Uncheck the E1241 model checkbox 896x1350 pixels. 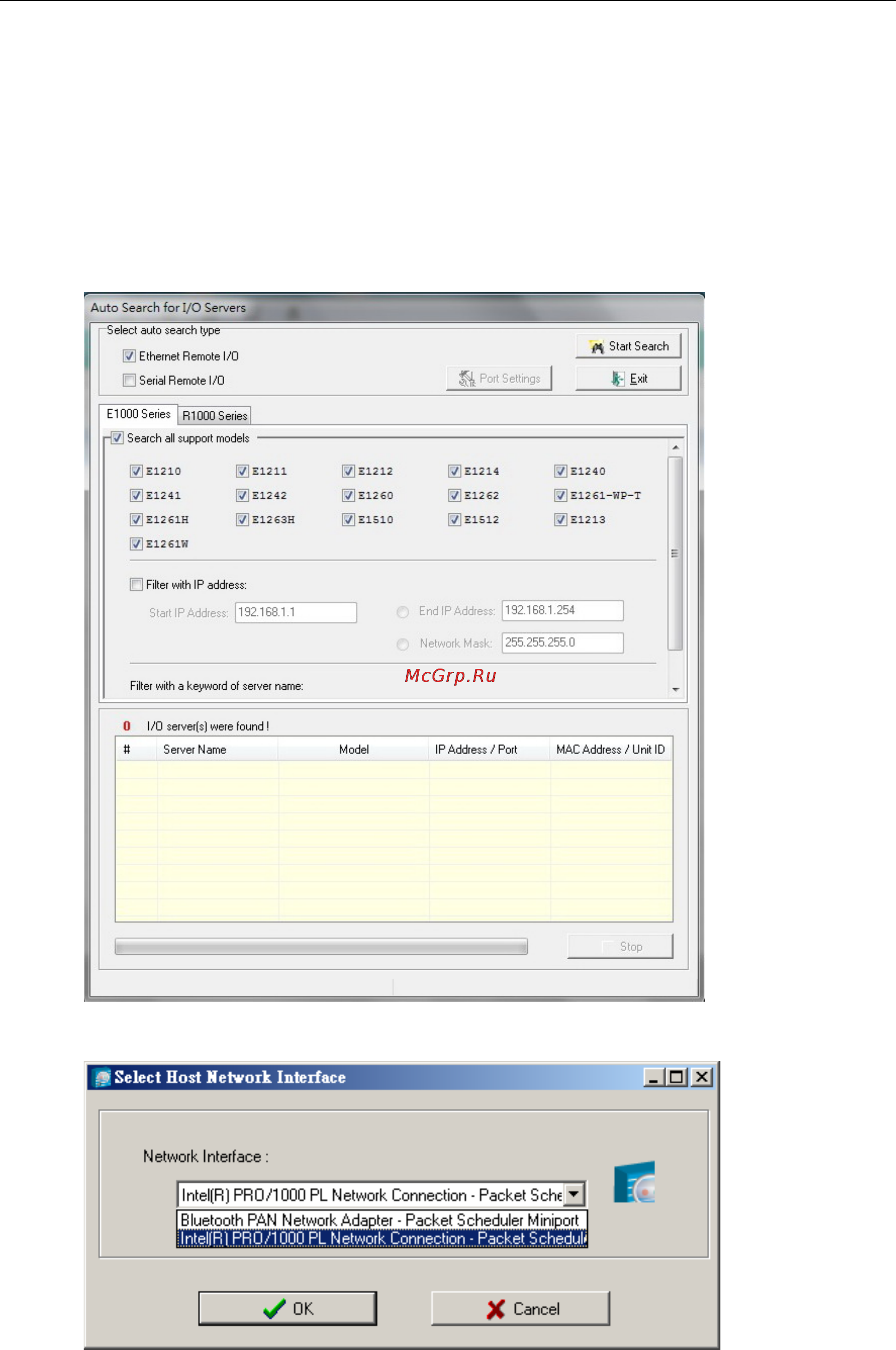point(136,495)
